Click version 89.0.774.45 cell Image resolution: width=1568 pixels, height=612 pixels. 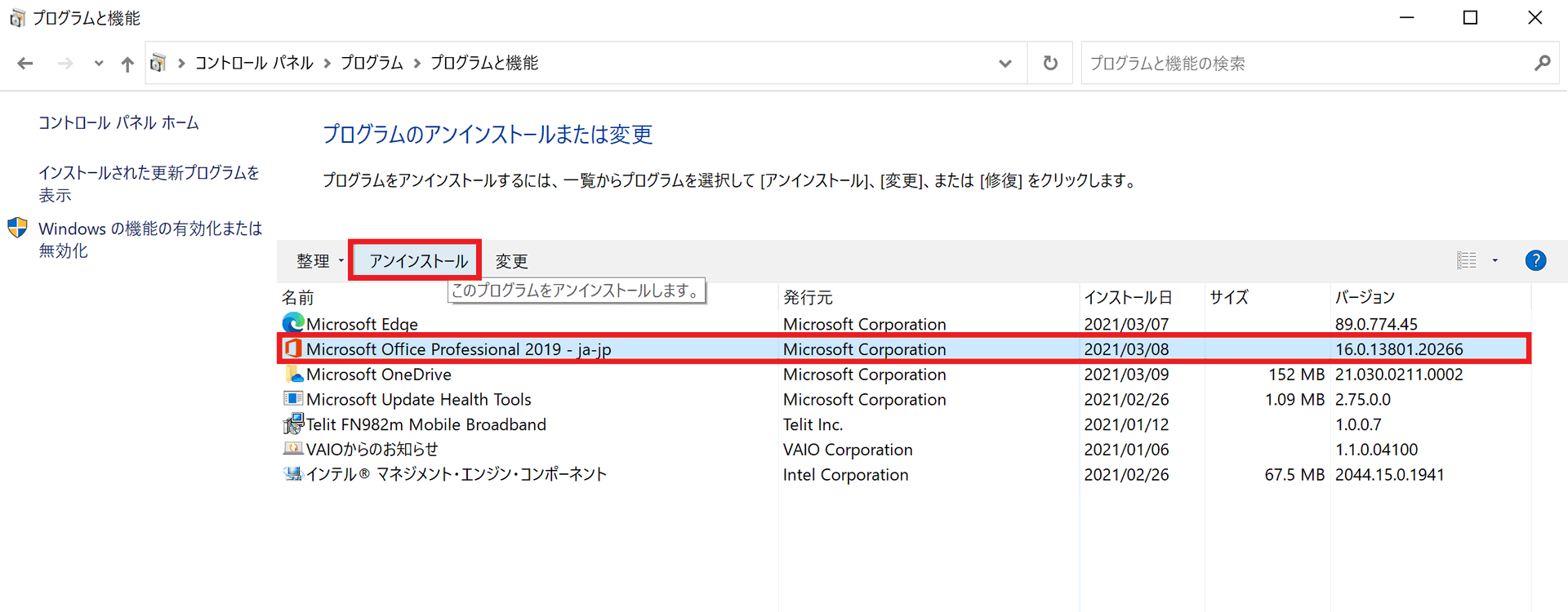tap(1376, 324)
